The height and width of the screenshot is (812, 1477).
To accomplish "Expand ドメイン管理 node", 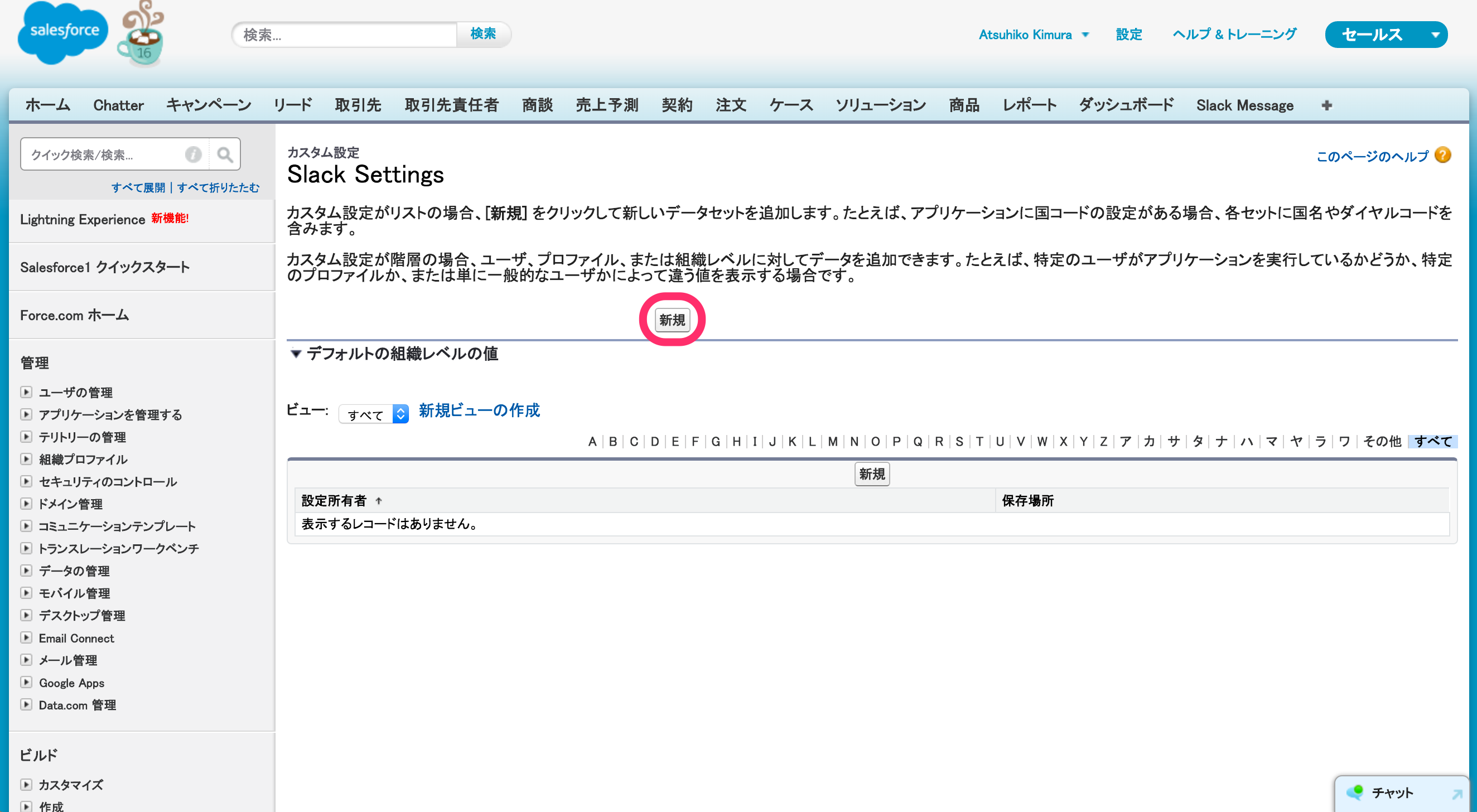I will [x=26, y=504].
